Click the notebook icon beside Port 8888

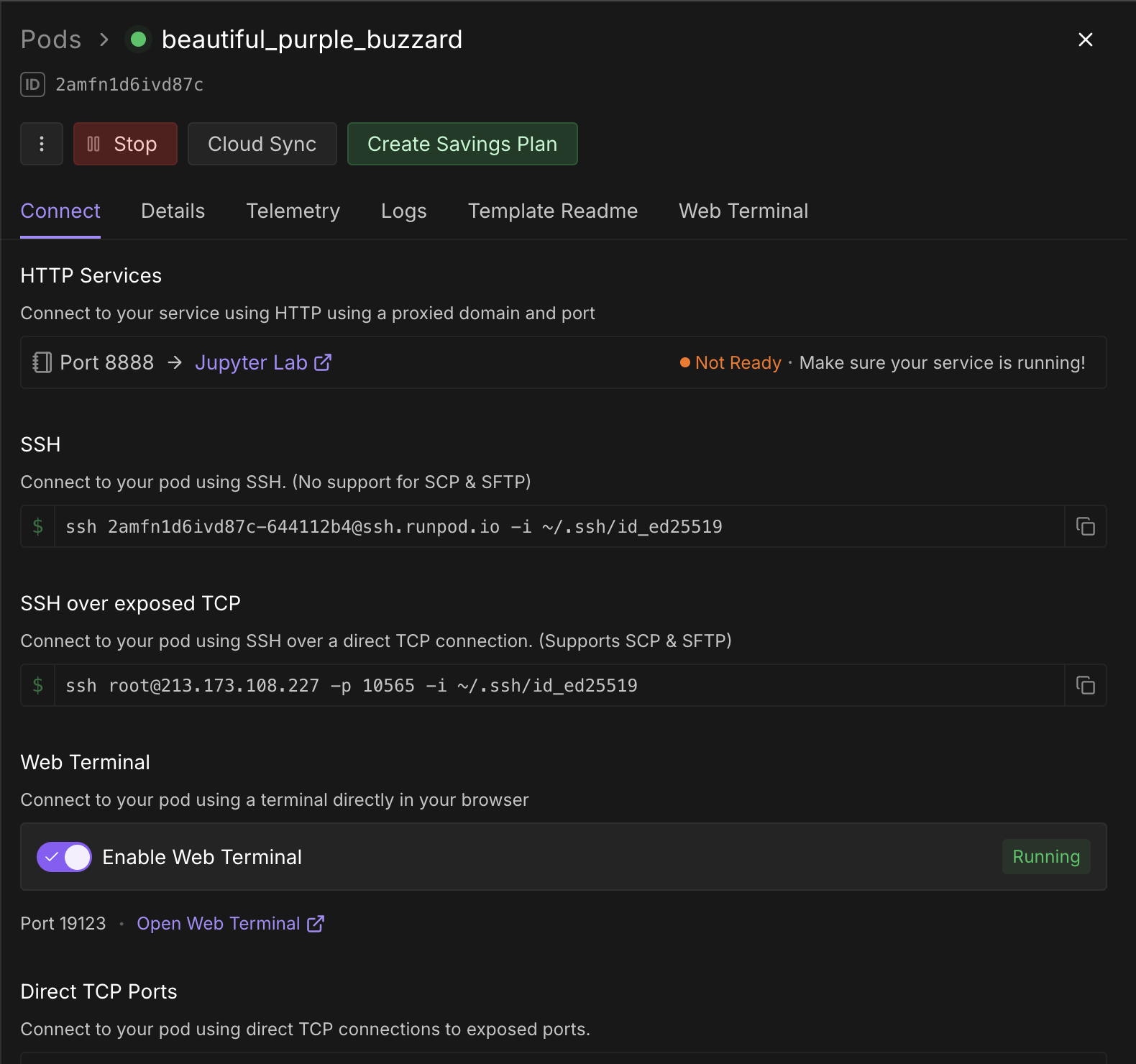42,362
